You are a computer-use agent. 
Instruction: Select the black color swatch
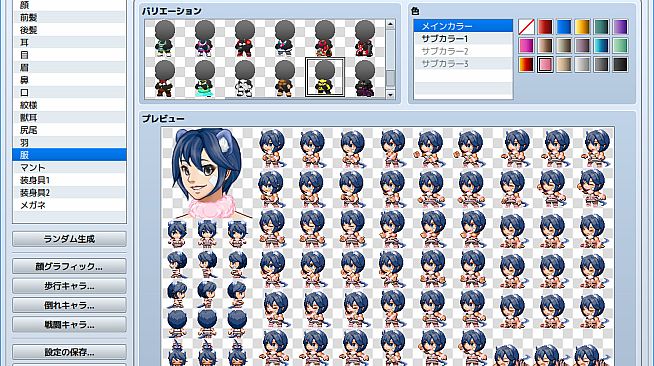pos(620,65)
